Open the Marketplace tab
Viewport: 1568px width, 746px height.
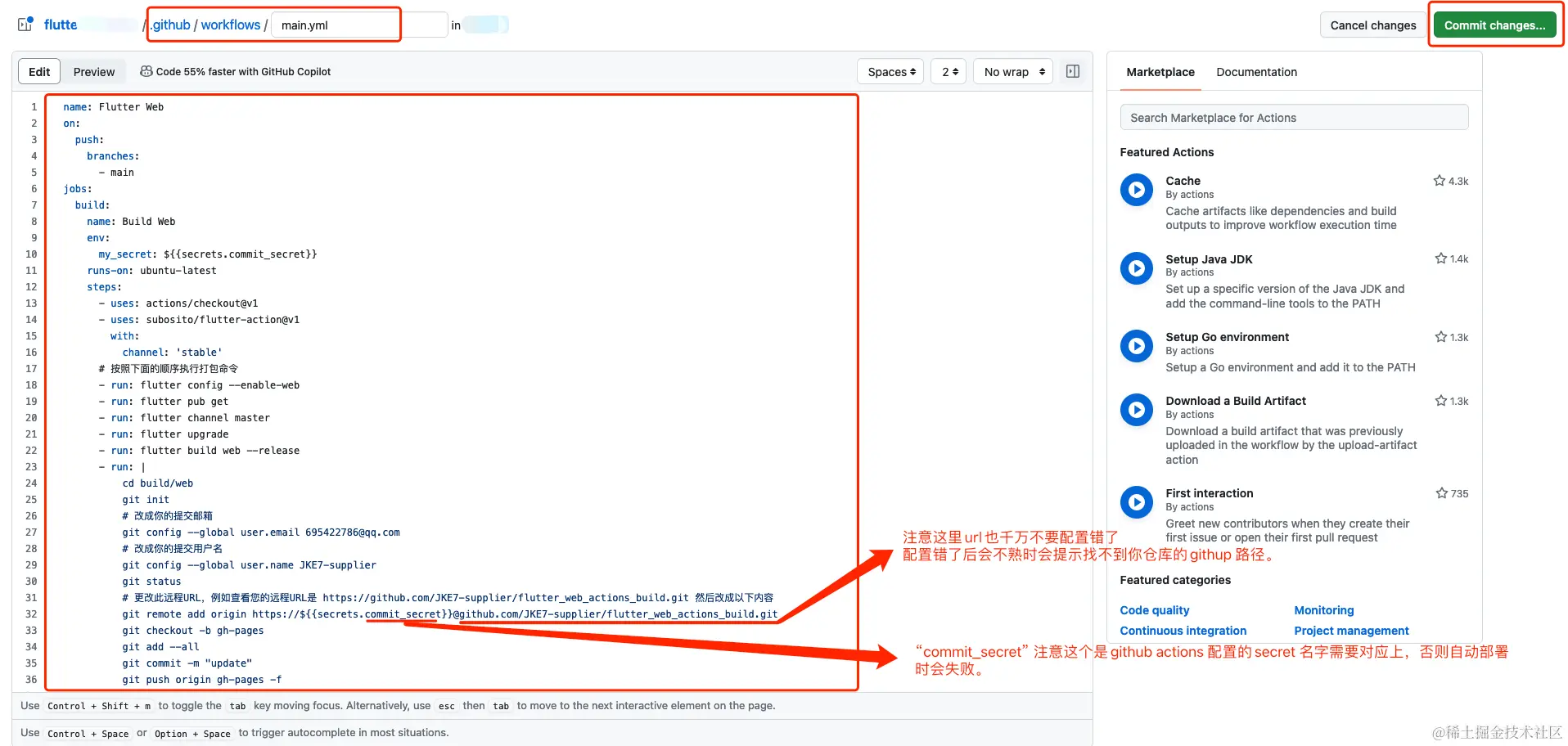click(1160, 72)
